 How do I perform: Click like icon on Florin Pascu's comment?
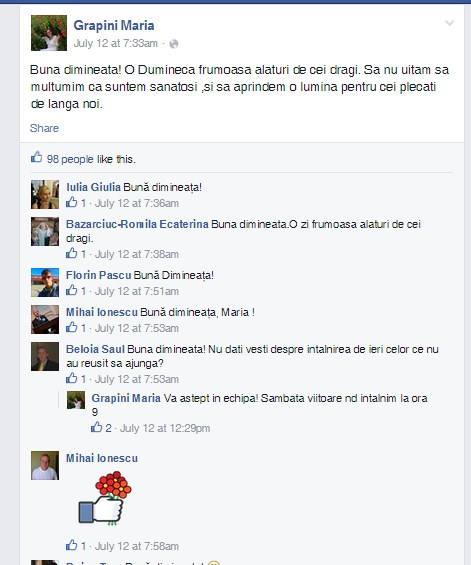(71, 290)
